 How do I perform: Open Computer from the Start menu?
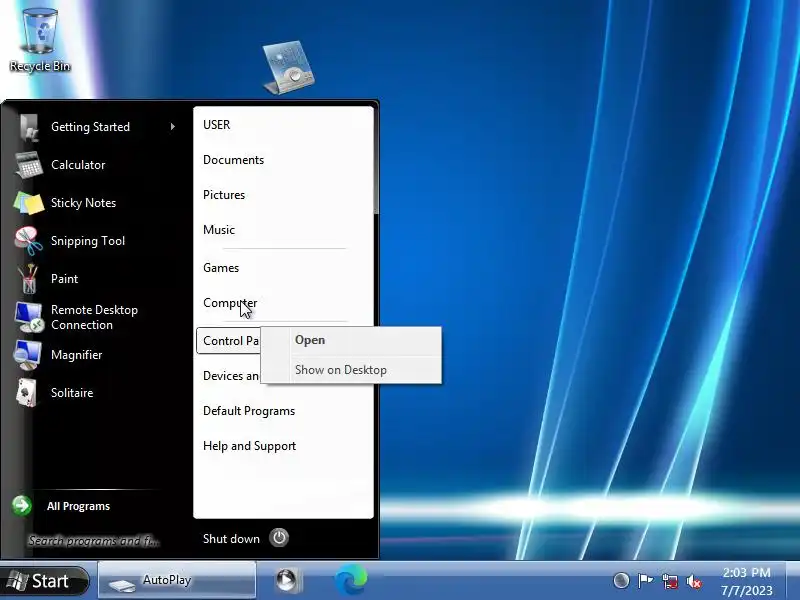230,303
